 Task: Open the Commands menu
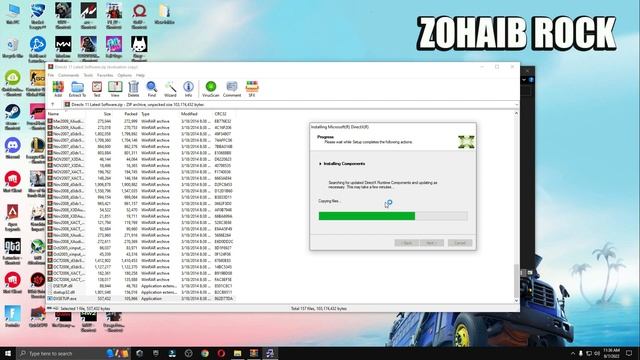tap(68, 75)
